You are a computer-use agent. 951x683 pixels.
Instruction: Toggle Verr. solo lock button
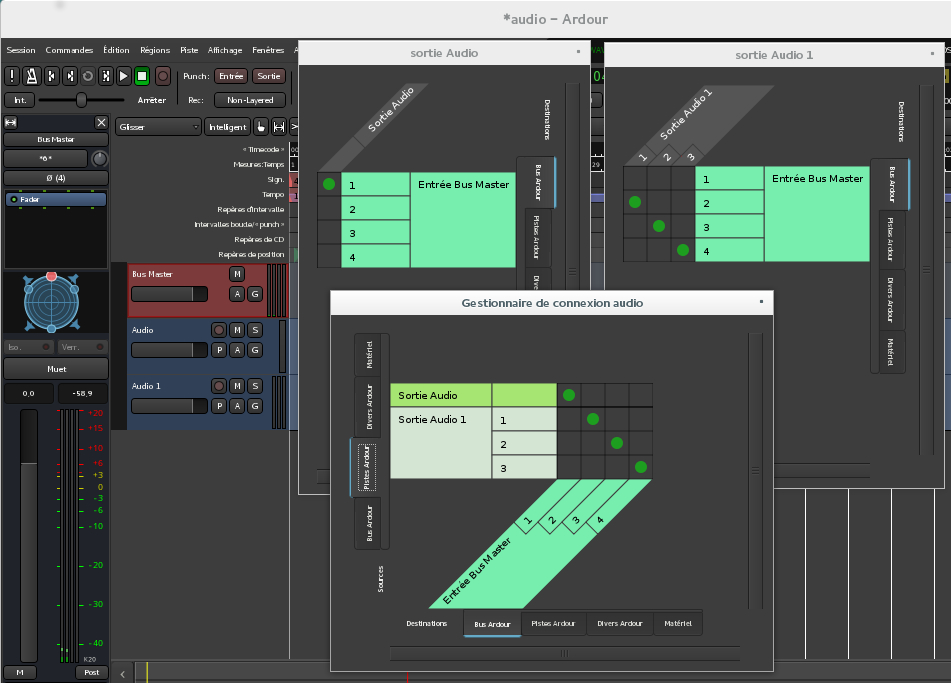pos(82,347)
